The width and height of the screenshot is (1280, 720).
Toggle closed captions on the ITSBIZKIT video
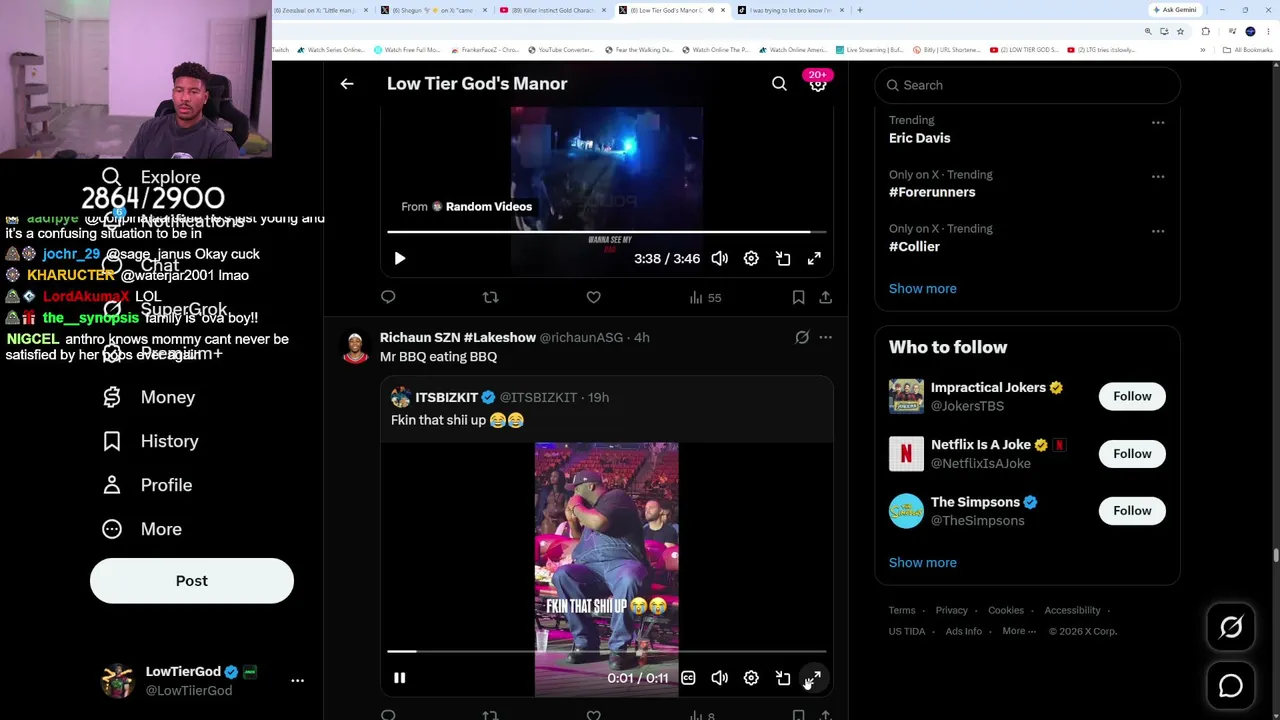click(x=688, y=678)
